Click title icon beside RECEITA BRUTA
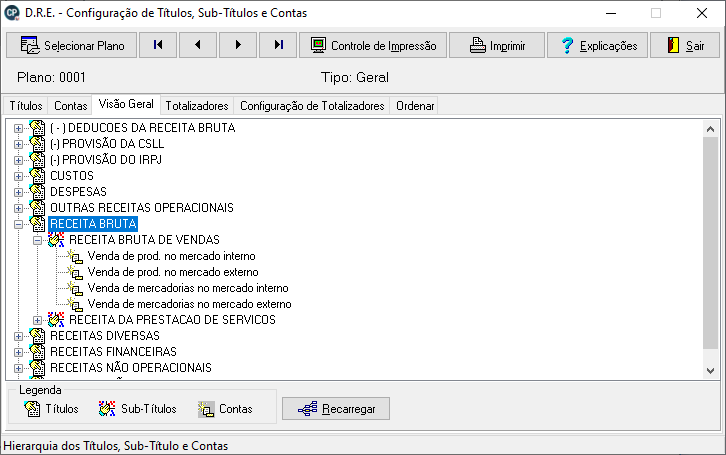The height and width of the screenshot is (455, 726). coord(37,224)
